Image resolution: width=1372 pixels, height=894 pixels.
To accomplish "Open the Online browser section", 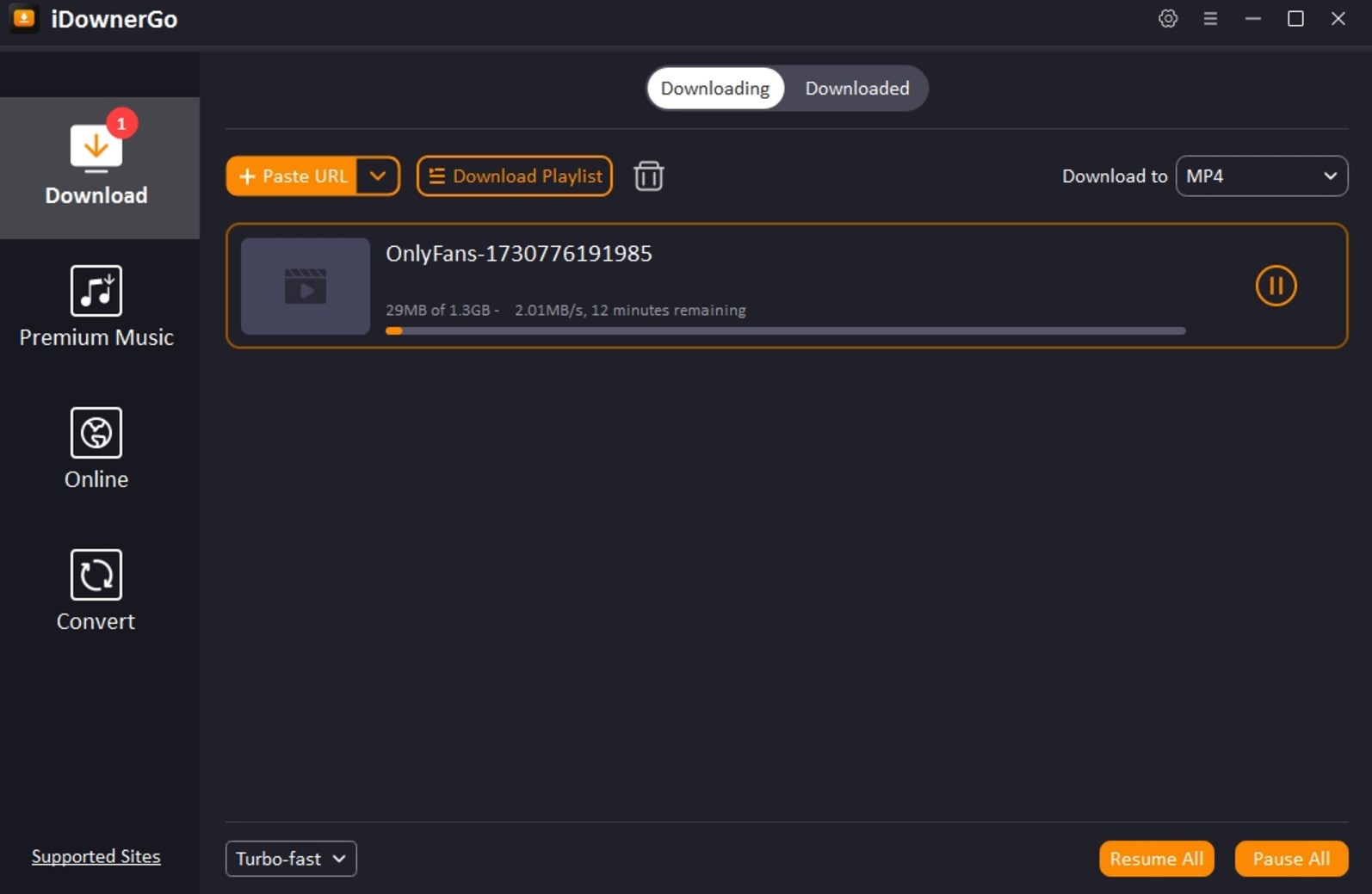I will 96,448.
